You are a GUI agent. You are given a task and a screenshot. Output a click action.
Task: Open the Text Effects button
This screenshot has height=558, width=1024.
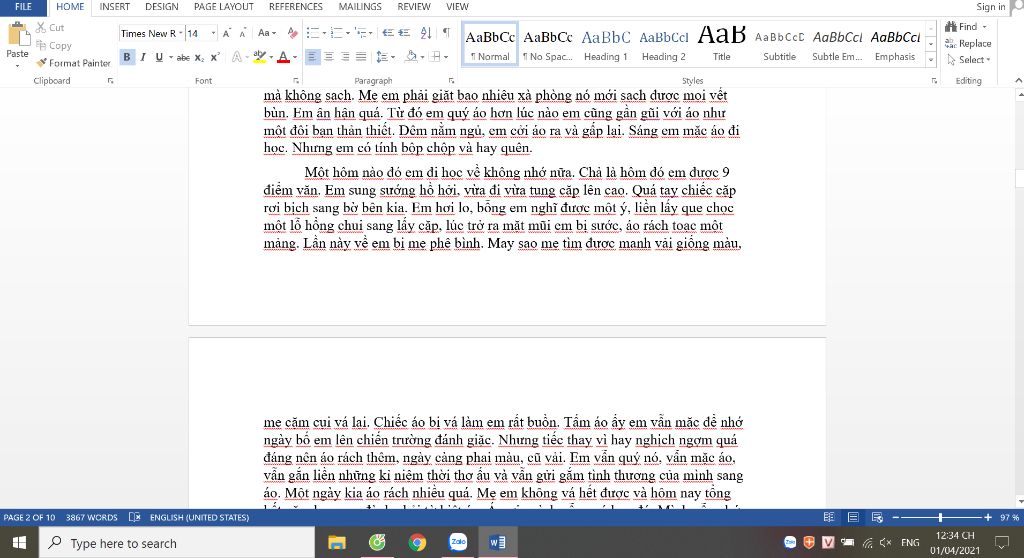point(238,57)
